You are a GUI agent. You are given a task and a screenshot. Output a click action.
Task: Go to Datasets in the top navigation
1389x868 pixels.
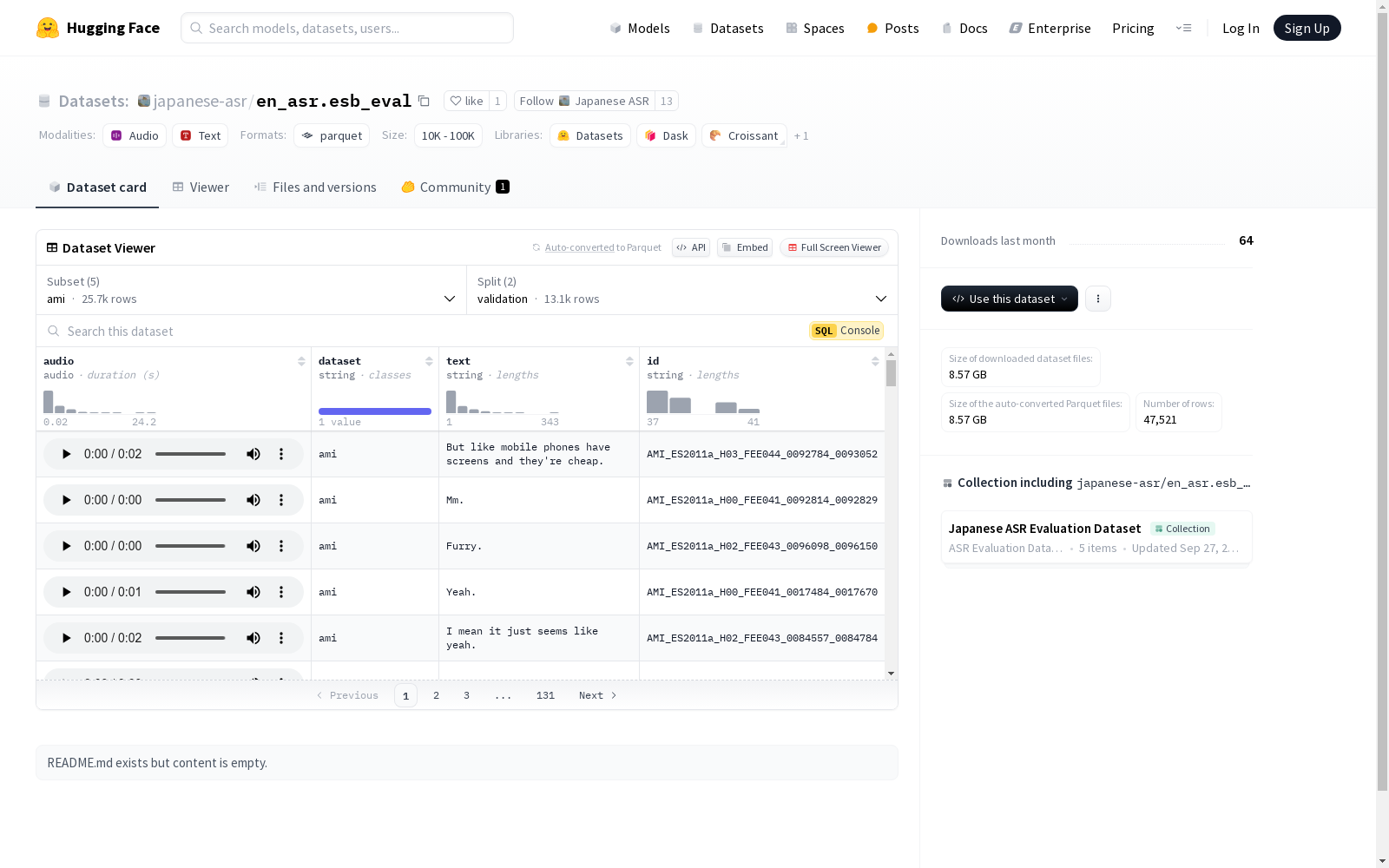727,28
